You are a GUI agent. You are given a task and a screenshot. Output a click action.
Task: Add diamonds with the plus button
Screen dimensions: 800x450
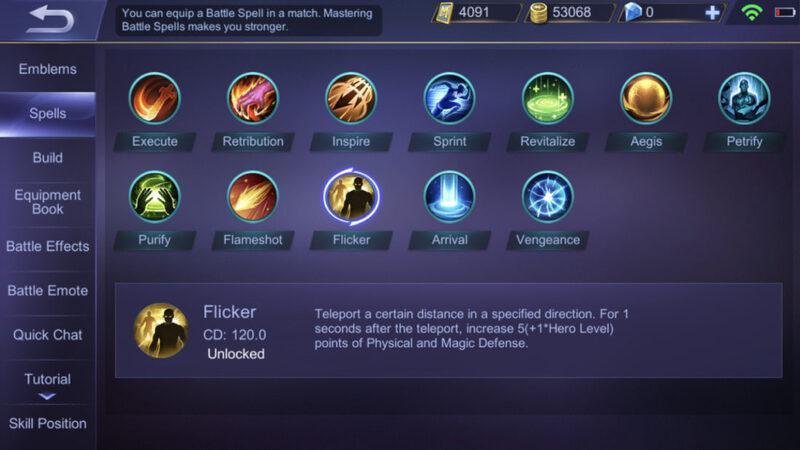tap(712, 12)
